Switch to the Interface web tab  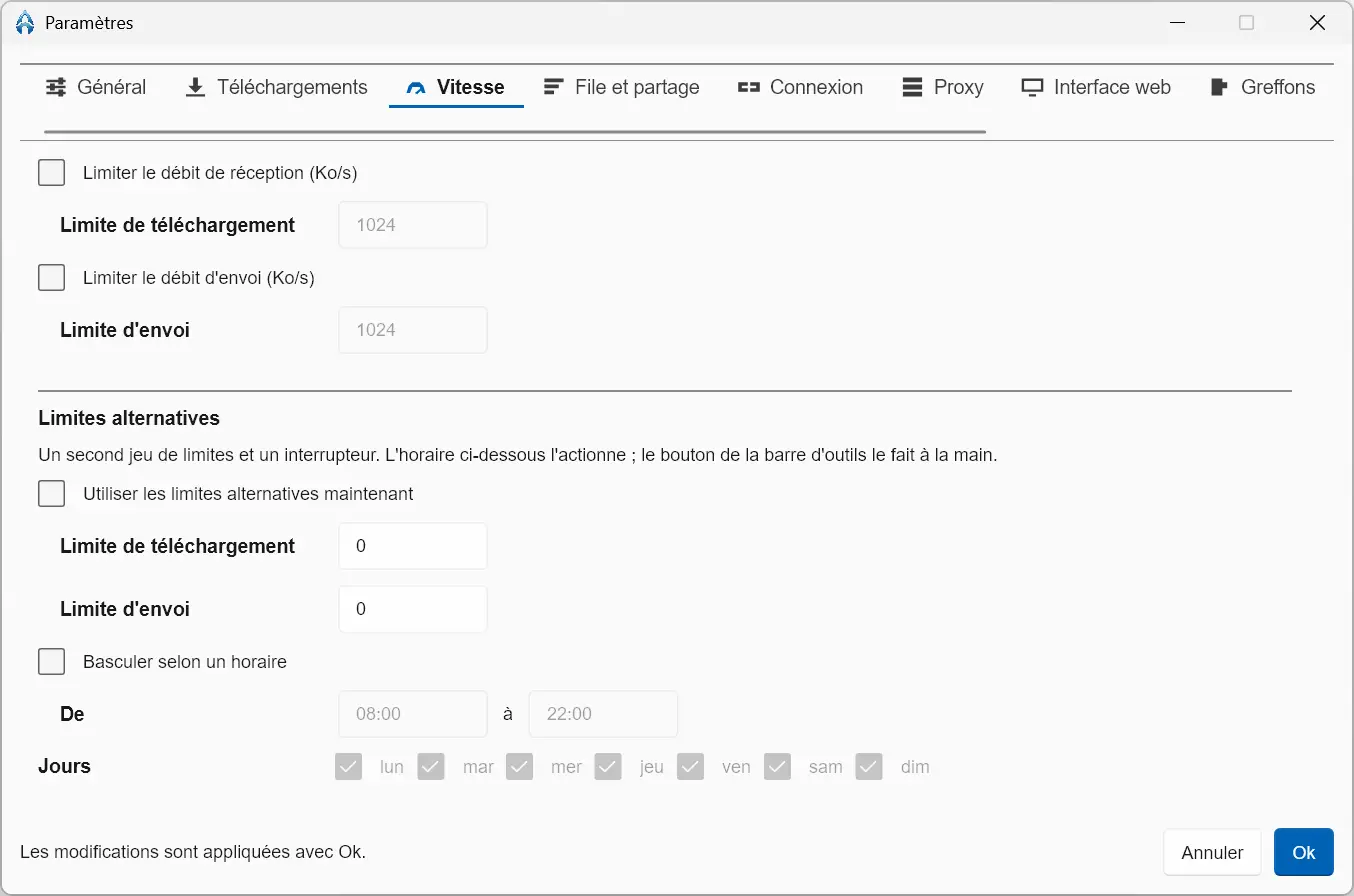click(x=1096, y=87)
